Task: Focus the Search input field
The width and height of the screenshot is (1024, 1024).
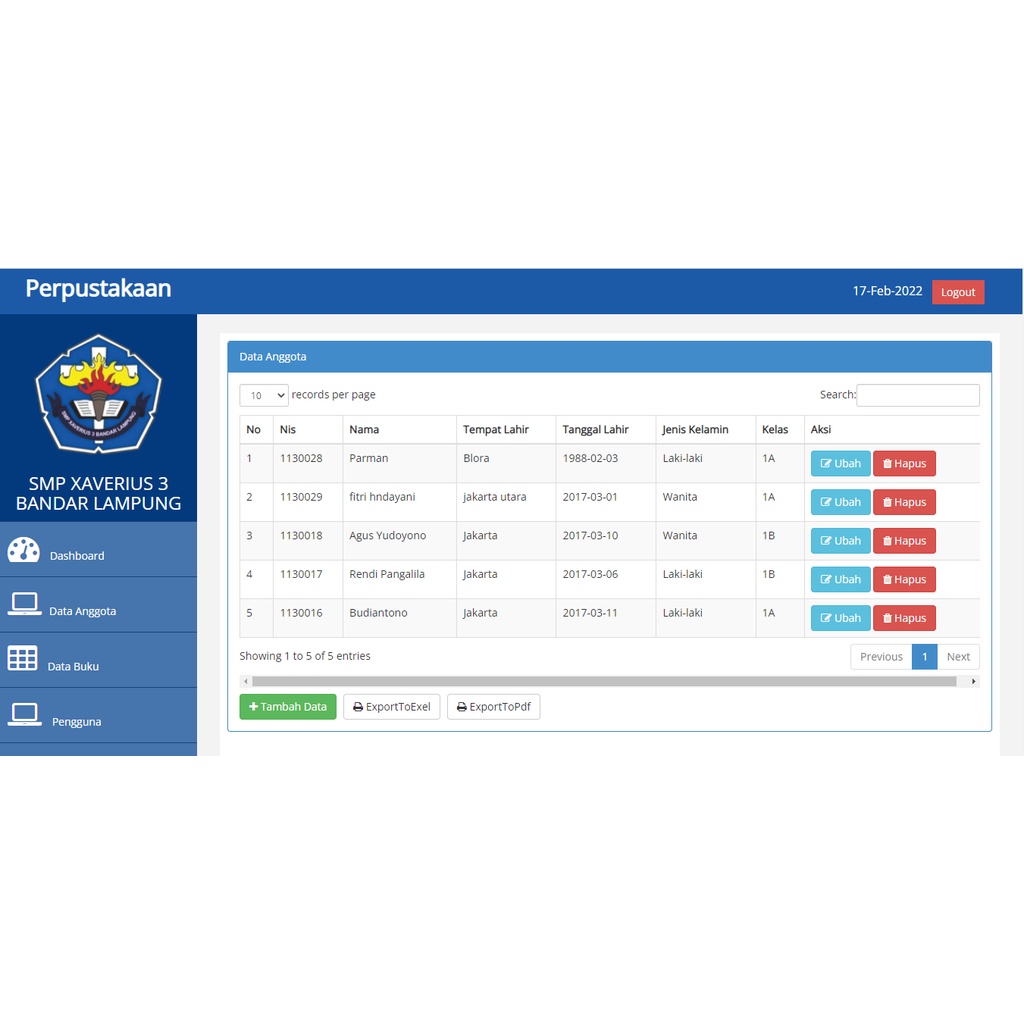Action: pyautogui.click(x=918, y=395)
